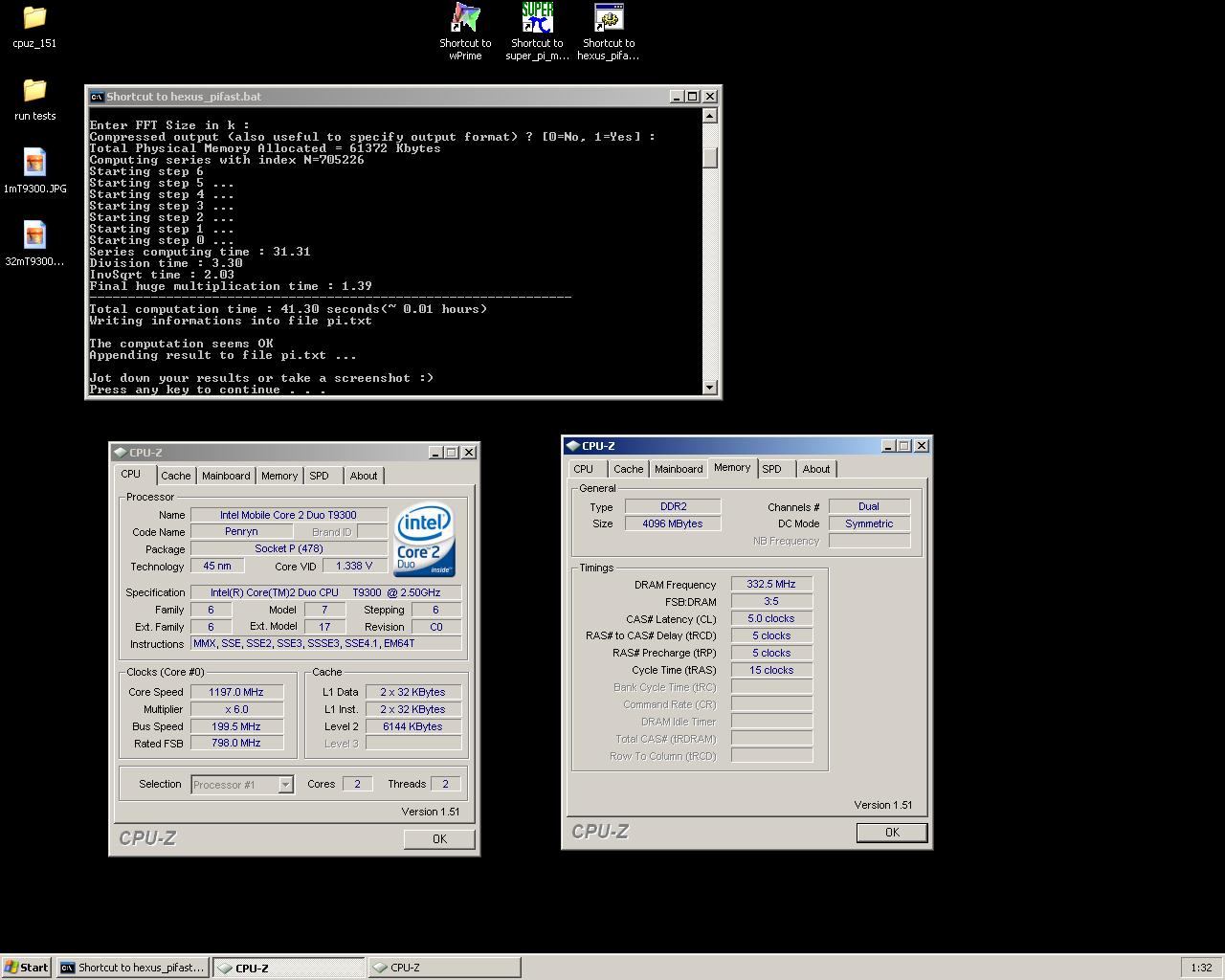Image resolution: width=1225 pixels, height=980 pixels.
Task: Click the console vertical scrollbar thumb
Action: [709, 158]
